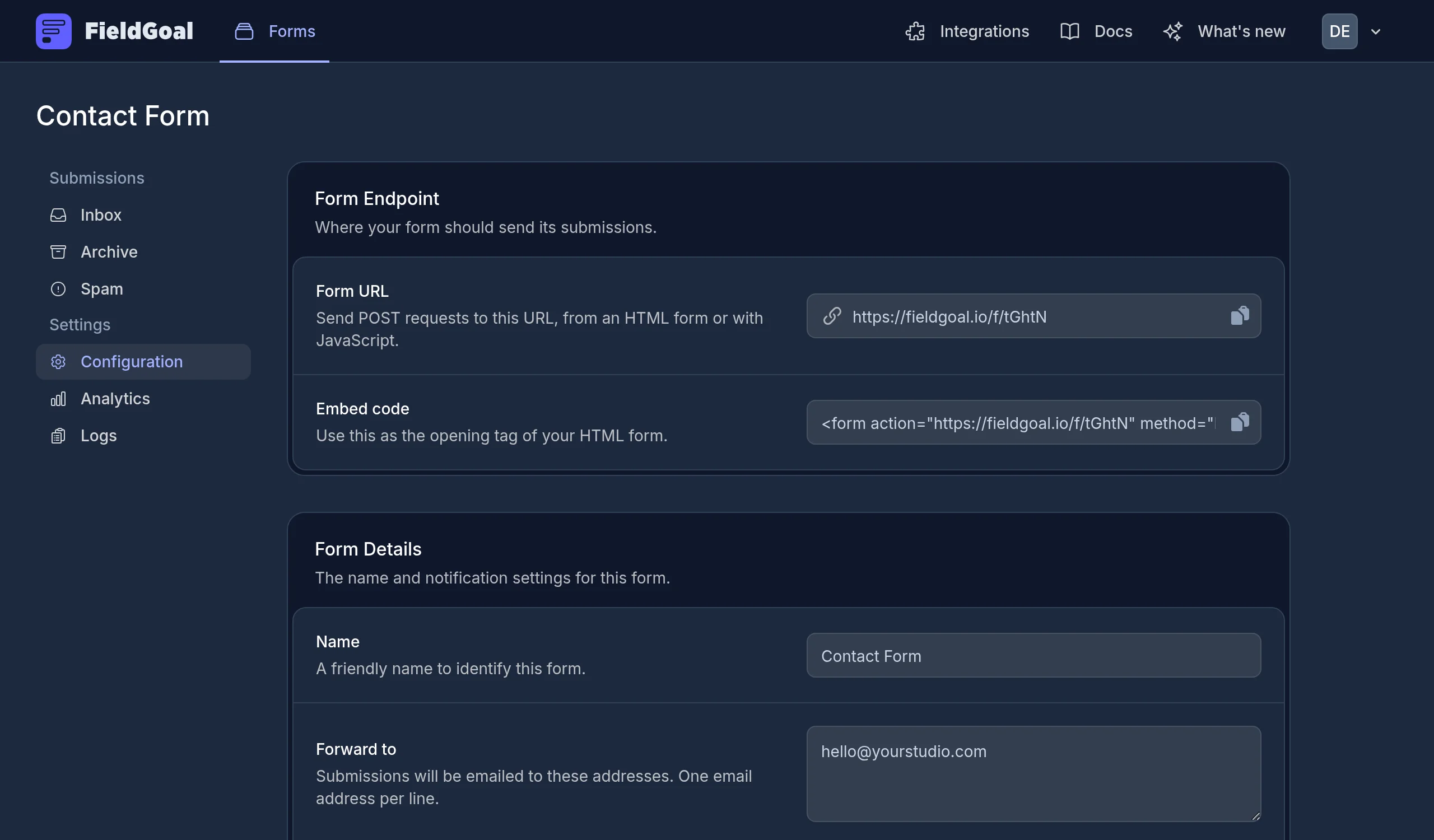The width and height of the screenshot is (1434, 840).
Task: Open the account menu chevron
Action: pos(1376,31)
